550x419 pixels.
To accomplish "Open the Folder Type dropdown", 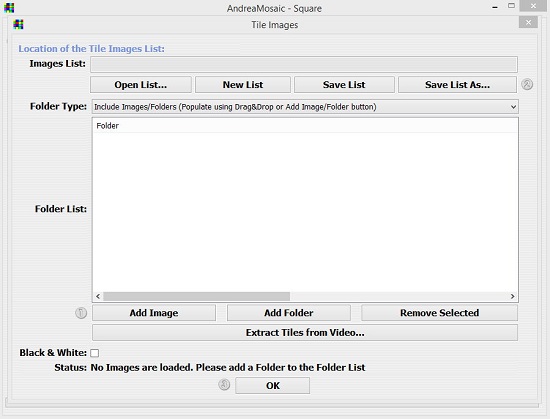I will 305,107.
